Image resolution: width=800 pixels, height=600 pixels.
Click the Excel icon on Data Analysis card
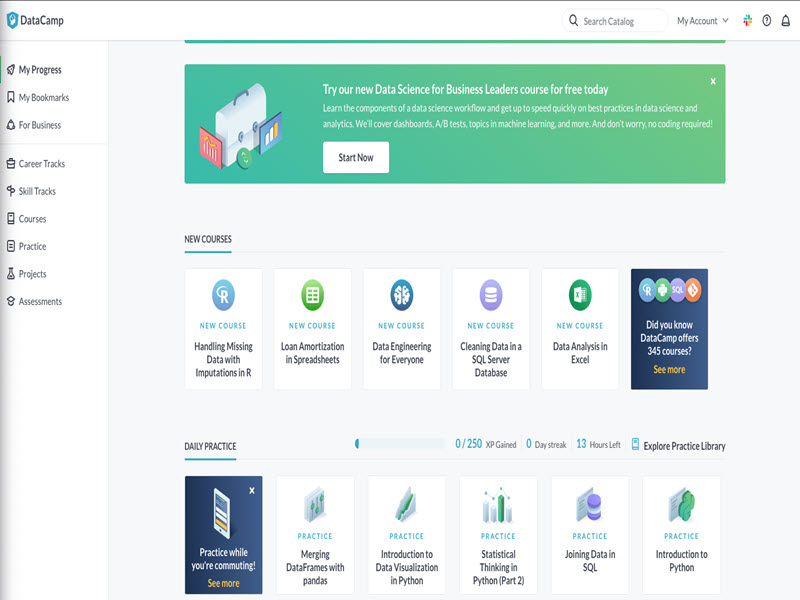pos(580,295)
